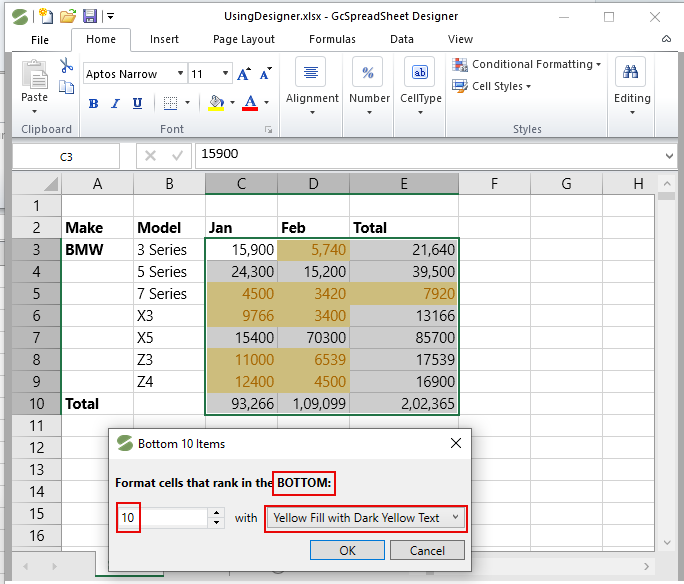Click the Save disk icon in title bar
Screen dimensions: 684x584
click(90, 16)
